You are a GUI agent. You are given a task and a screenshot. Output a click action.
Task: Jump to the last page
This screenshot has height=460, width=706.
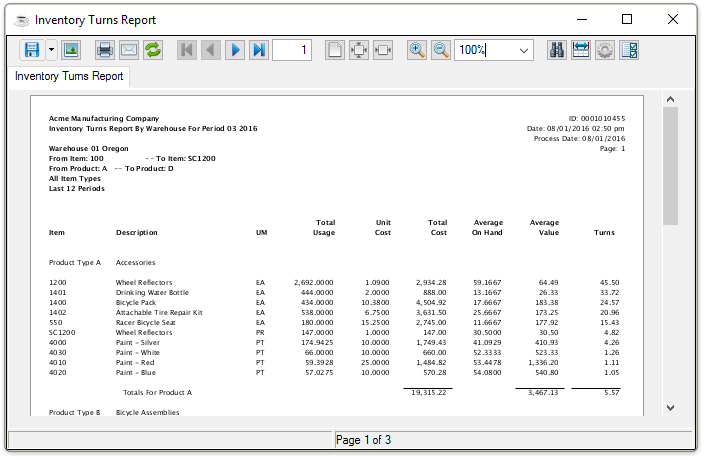click(x=259, y=50)
